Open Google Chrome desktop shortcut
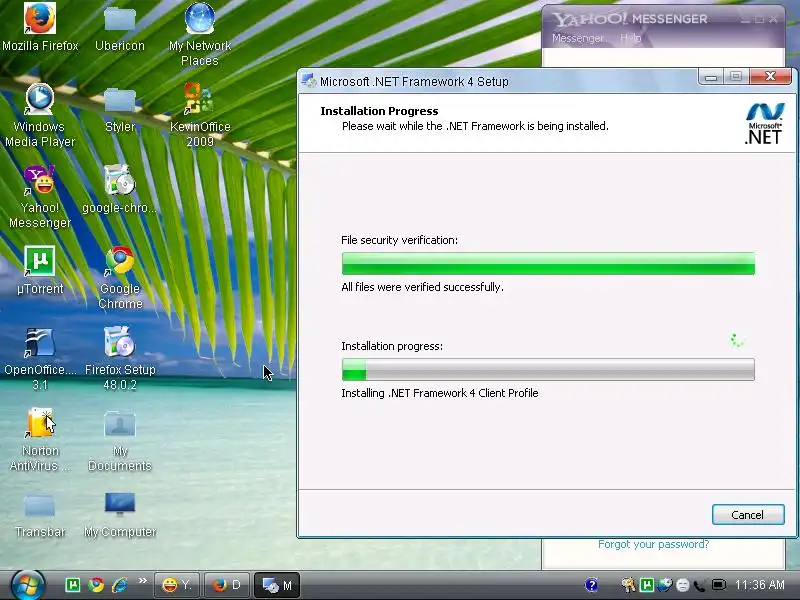 click(120, 278)
